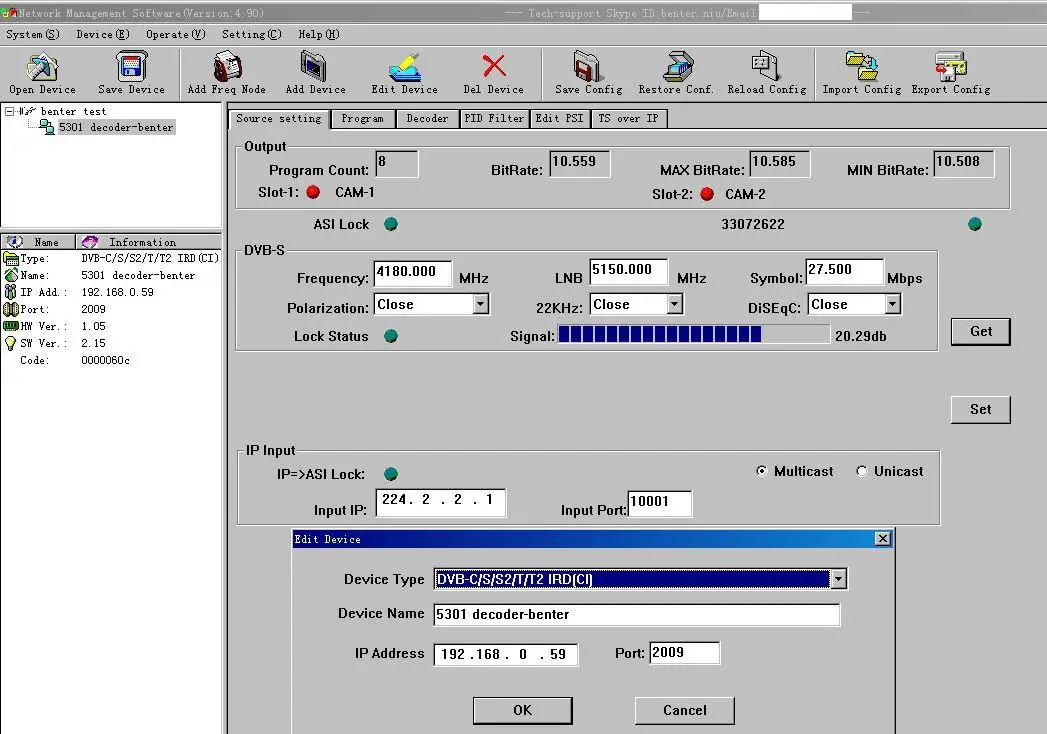
Task: Select the Unicast radio button
Action: pyautogui.click(x=862, y=472)
